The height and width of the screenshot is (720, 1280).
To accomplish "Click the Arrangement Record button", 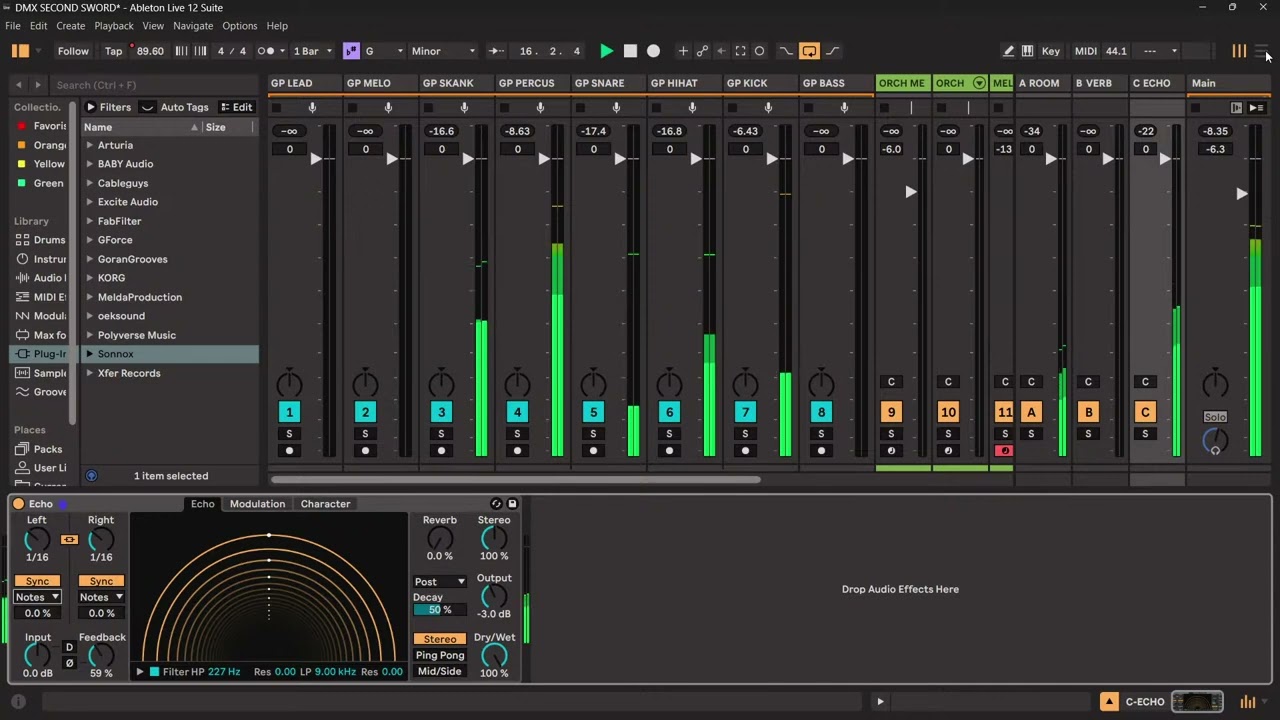I will 653,51.
